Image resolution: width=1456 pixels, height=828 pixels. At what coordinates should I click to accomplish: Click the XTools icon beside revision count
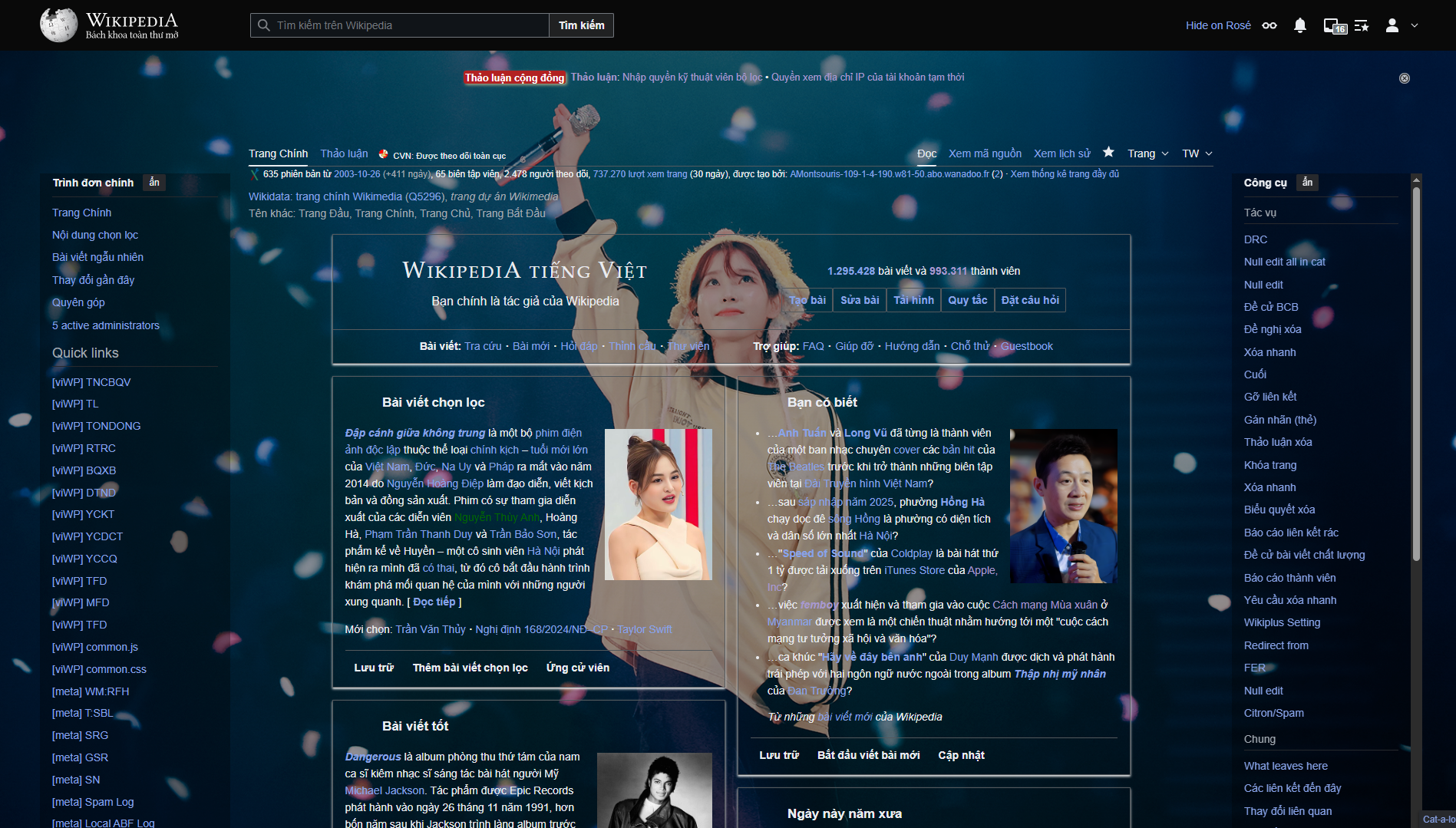255,174
